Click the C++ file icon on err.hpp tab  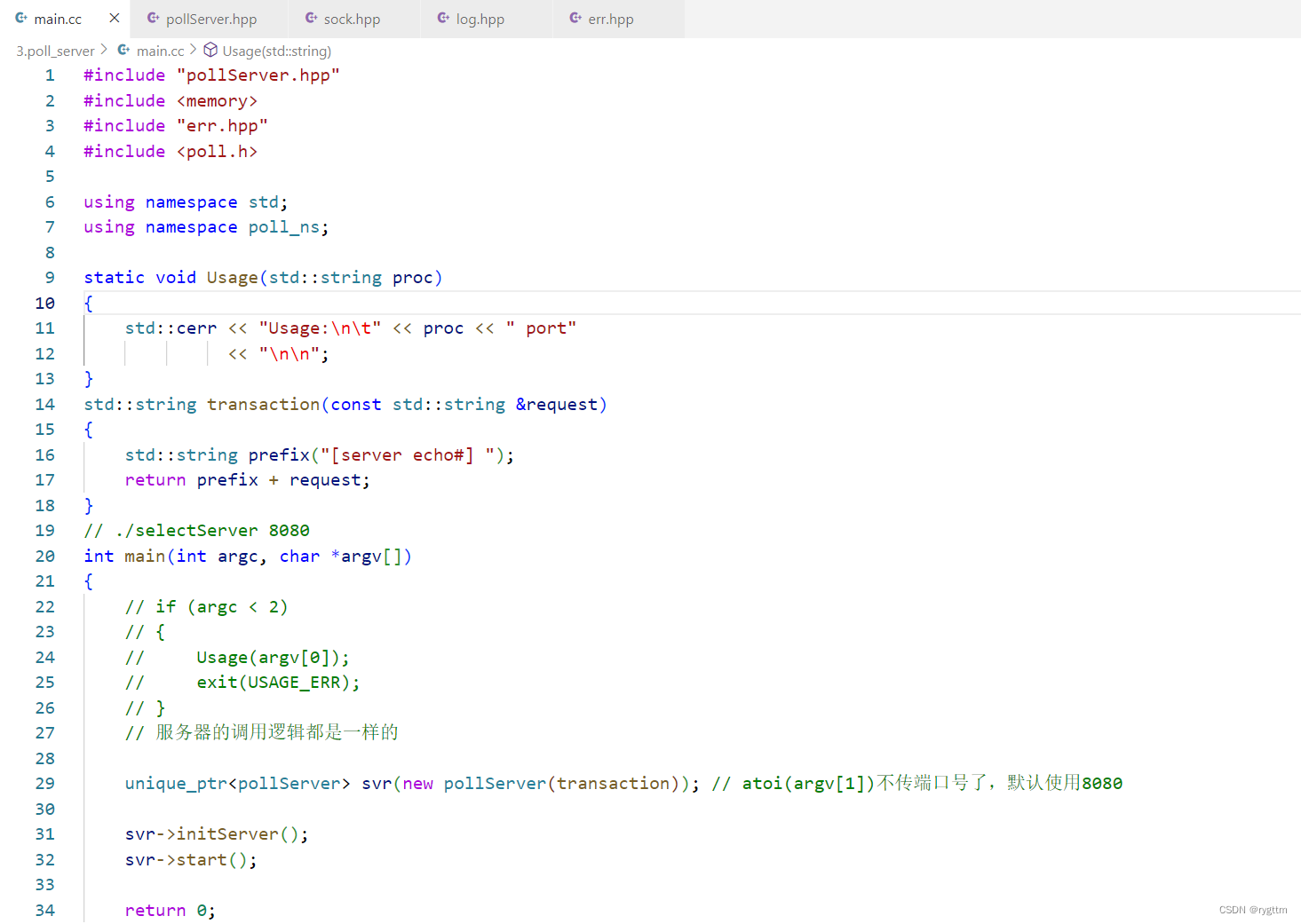point(575,18)
